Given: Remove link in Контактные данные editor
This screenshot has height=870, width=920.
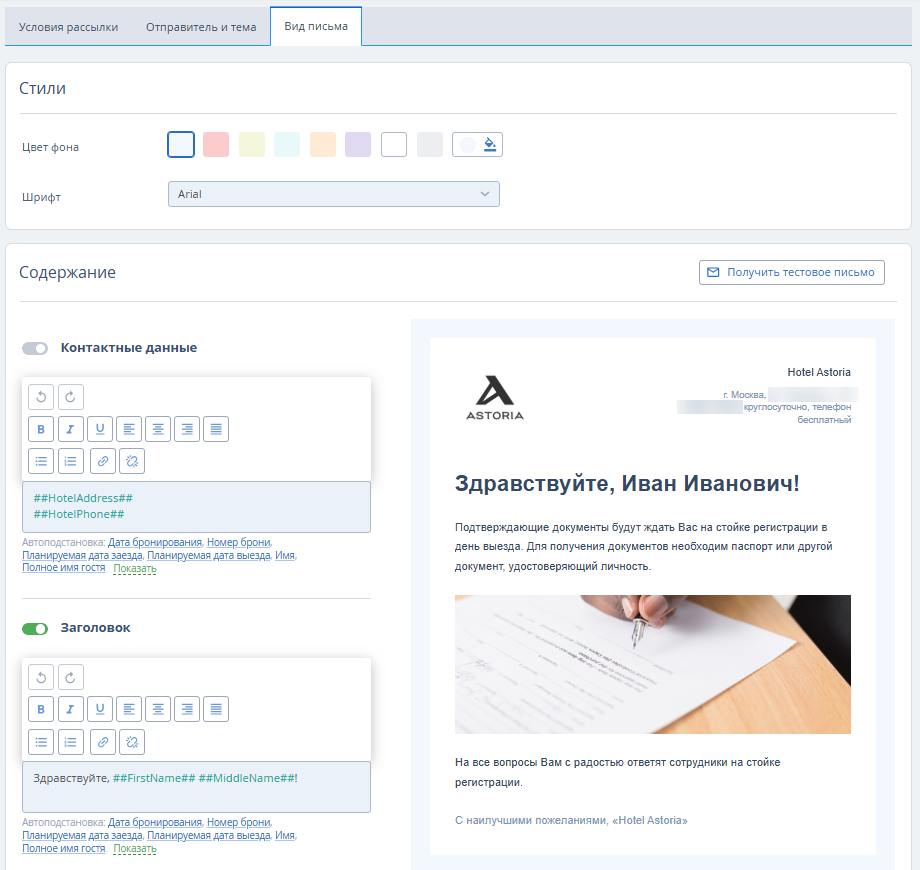Looking at the screenshot, I should (x=132, y=461).
